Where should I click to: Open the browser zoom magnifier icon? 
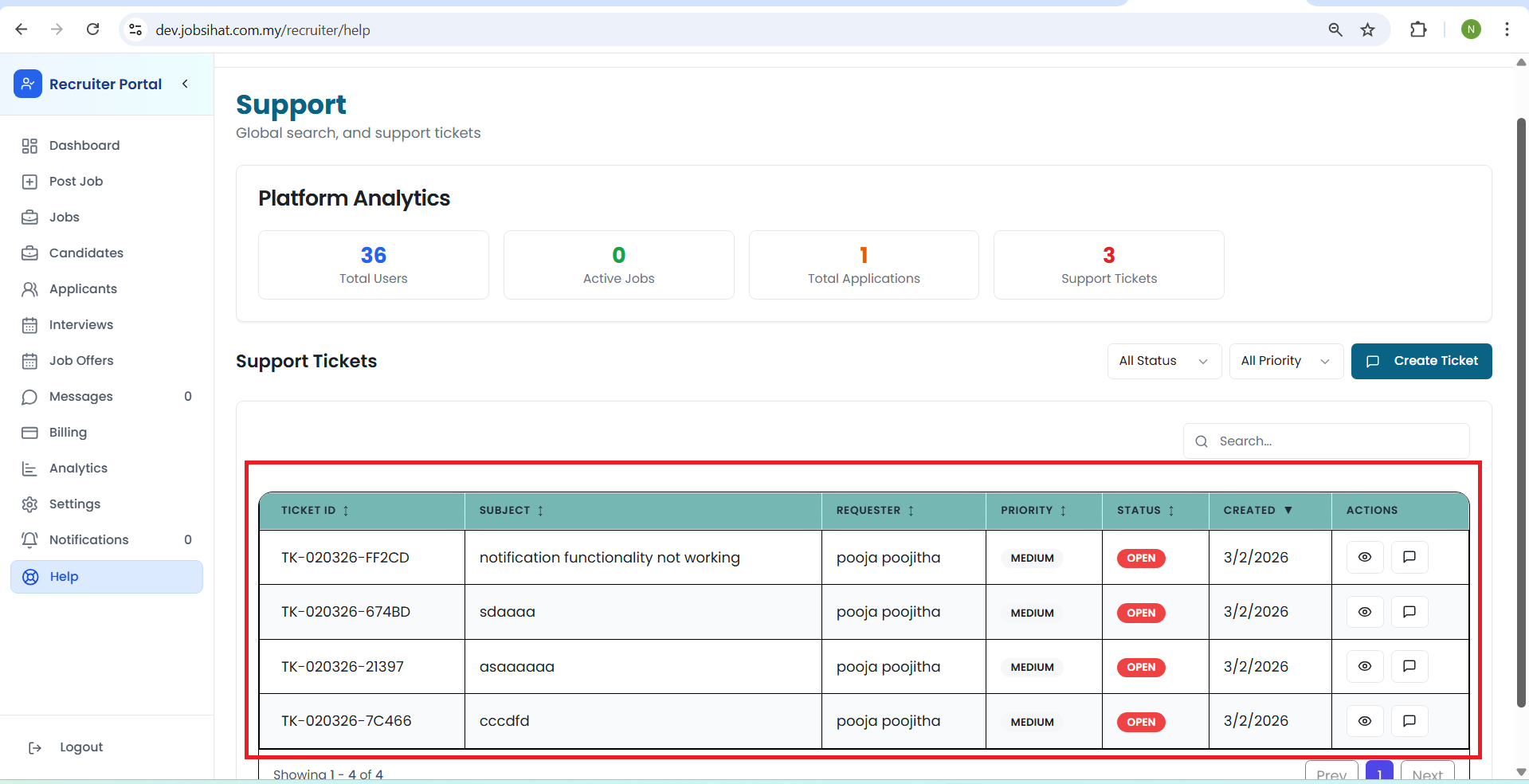[x=1335, y=30]
